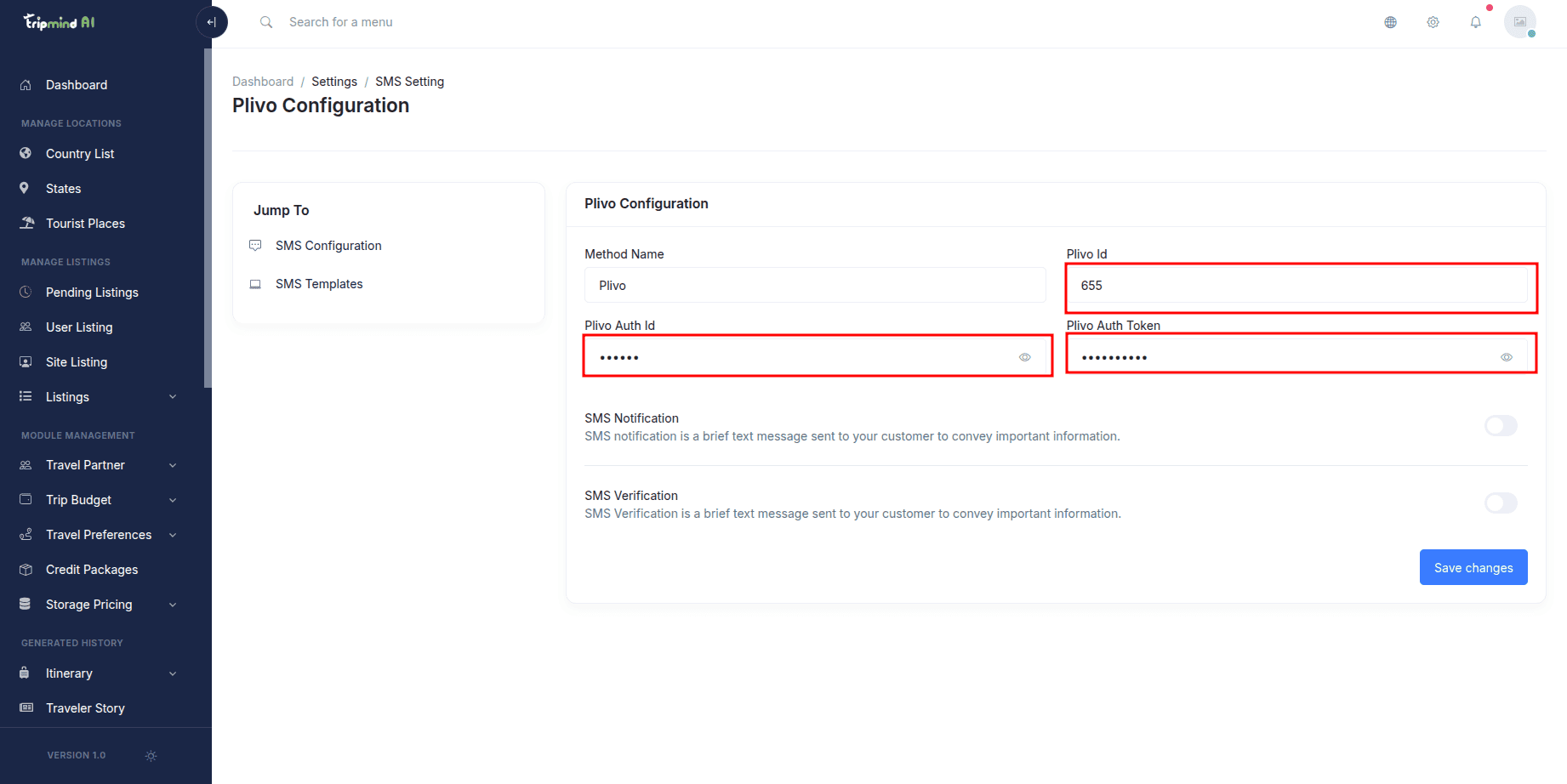
Task: Reveal the Plivo Auth Token value
Action: tap(1507, 357)
